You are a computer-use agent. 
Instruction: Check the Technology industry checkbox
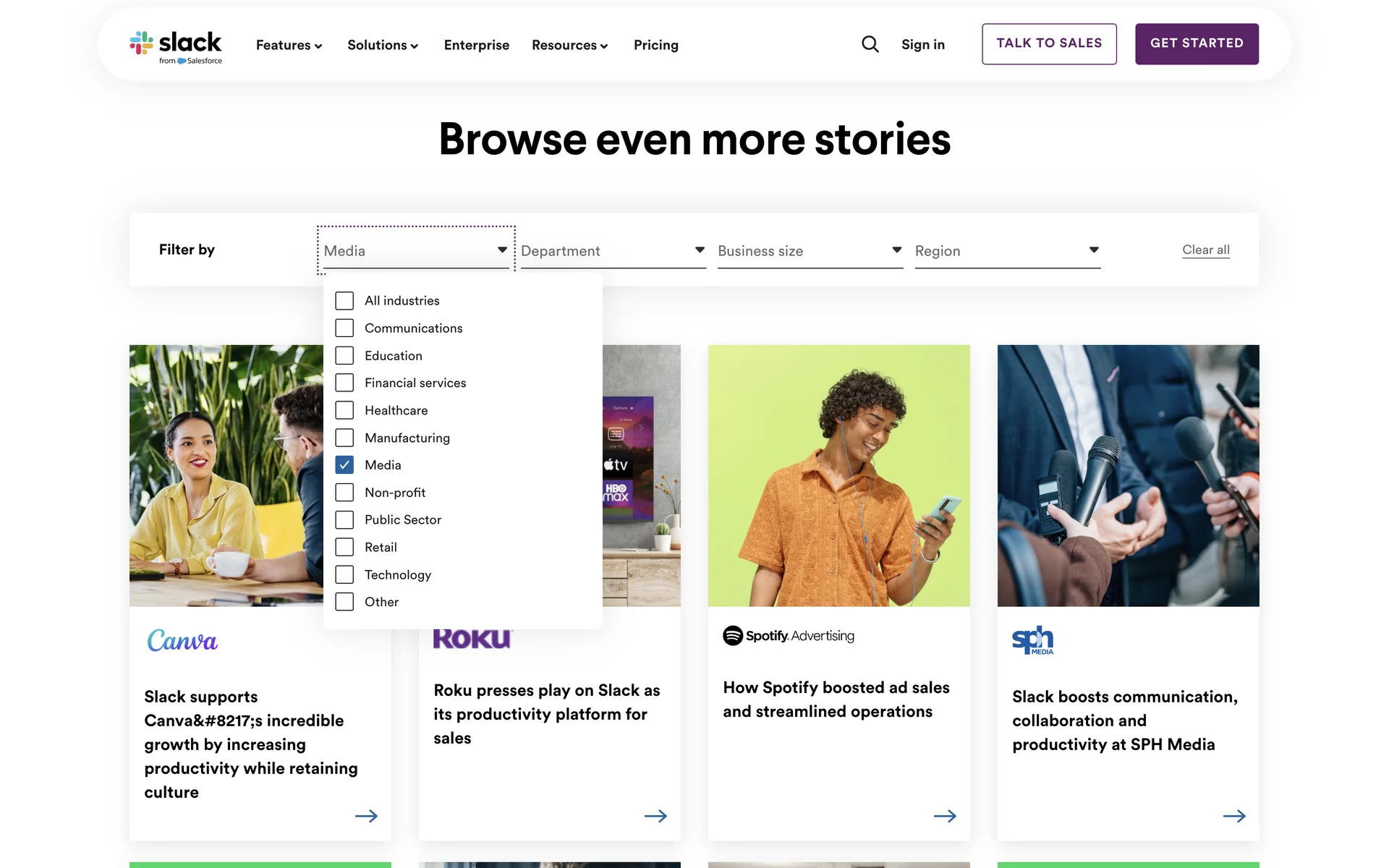pos(344,575)
